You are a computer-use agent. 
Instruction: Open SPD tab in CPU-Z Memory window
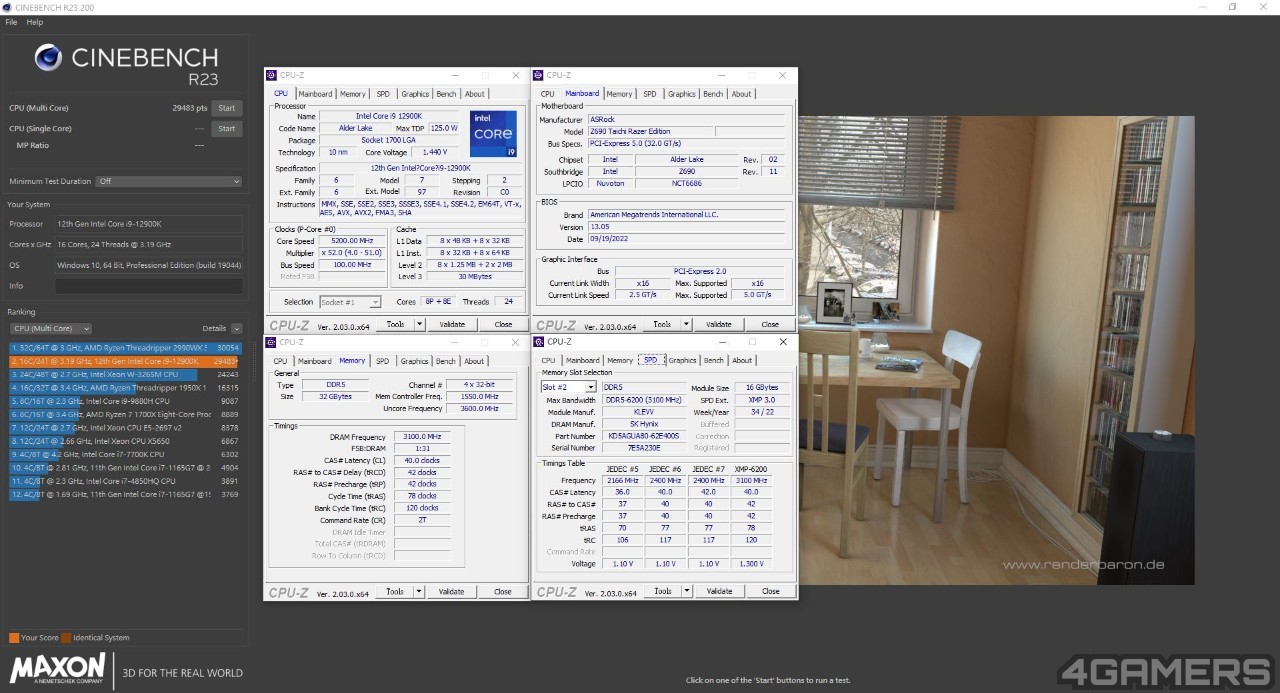pos(382,361)
